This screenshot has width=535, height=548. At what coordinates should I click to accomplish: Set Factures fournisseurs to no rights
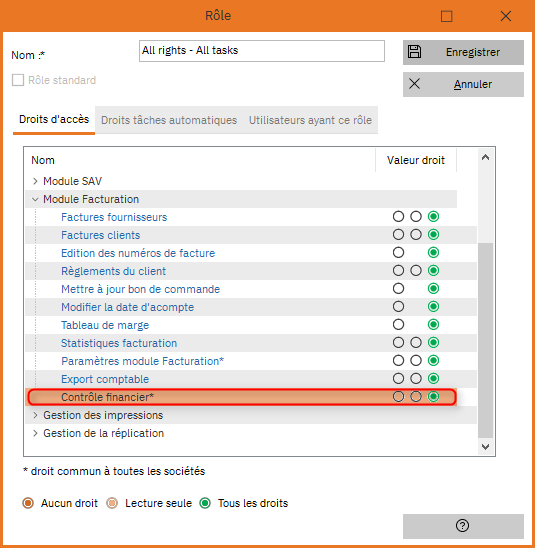coord(398,217)
